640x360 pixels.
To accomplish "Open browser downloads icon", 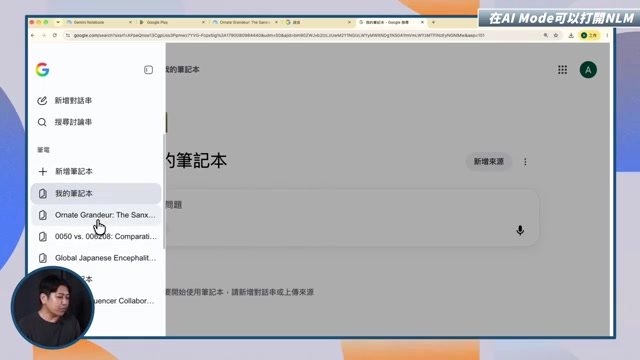I will 571,36.
